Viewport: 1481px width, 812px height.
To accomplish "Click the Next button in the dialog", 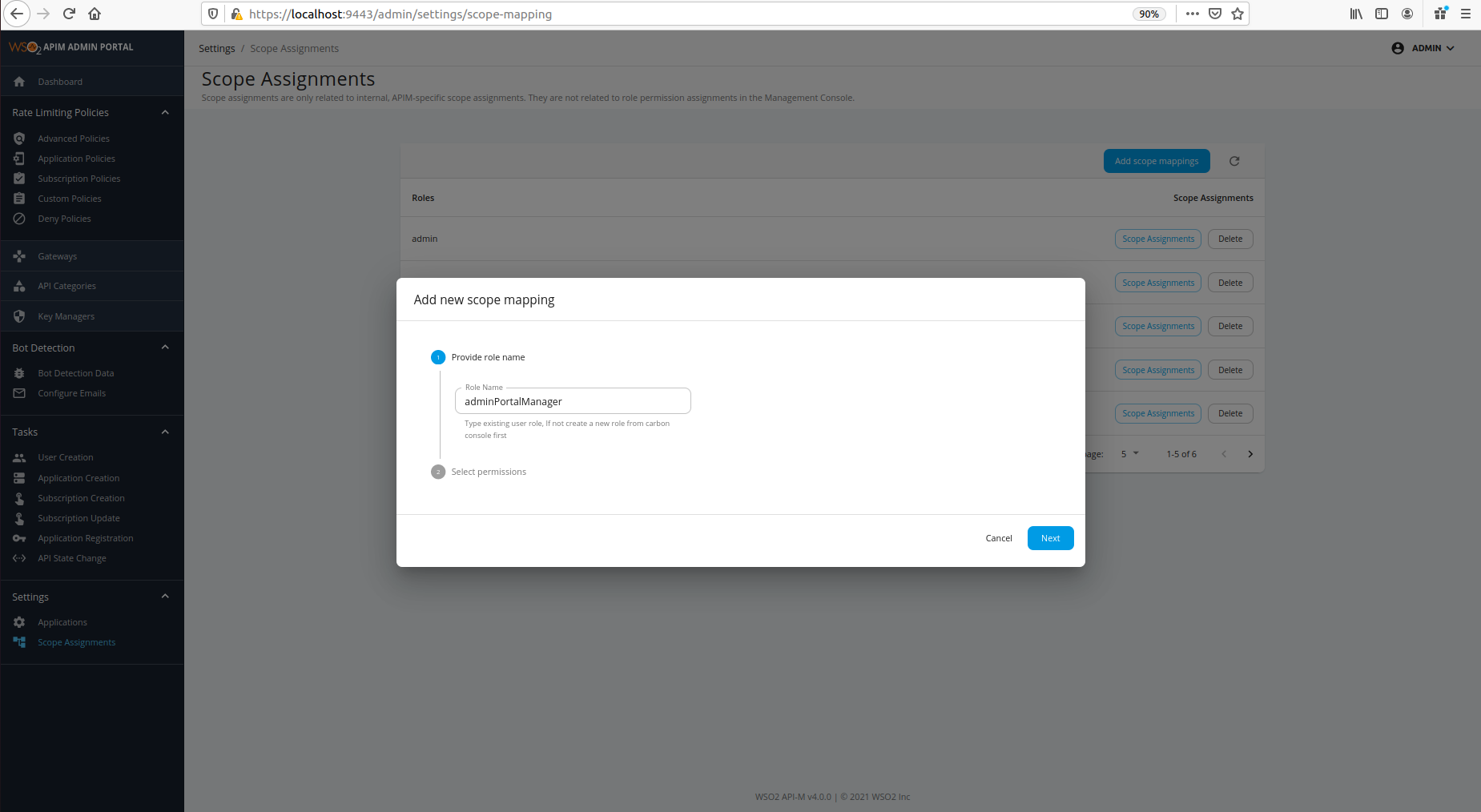I will click(1050, 537).
